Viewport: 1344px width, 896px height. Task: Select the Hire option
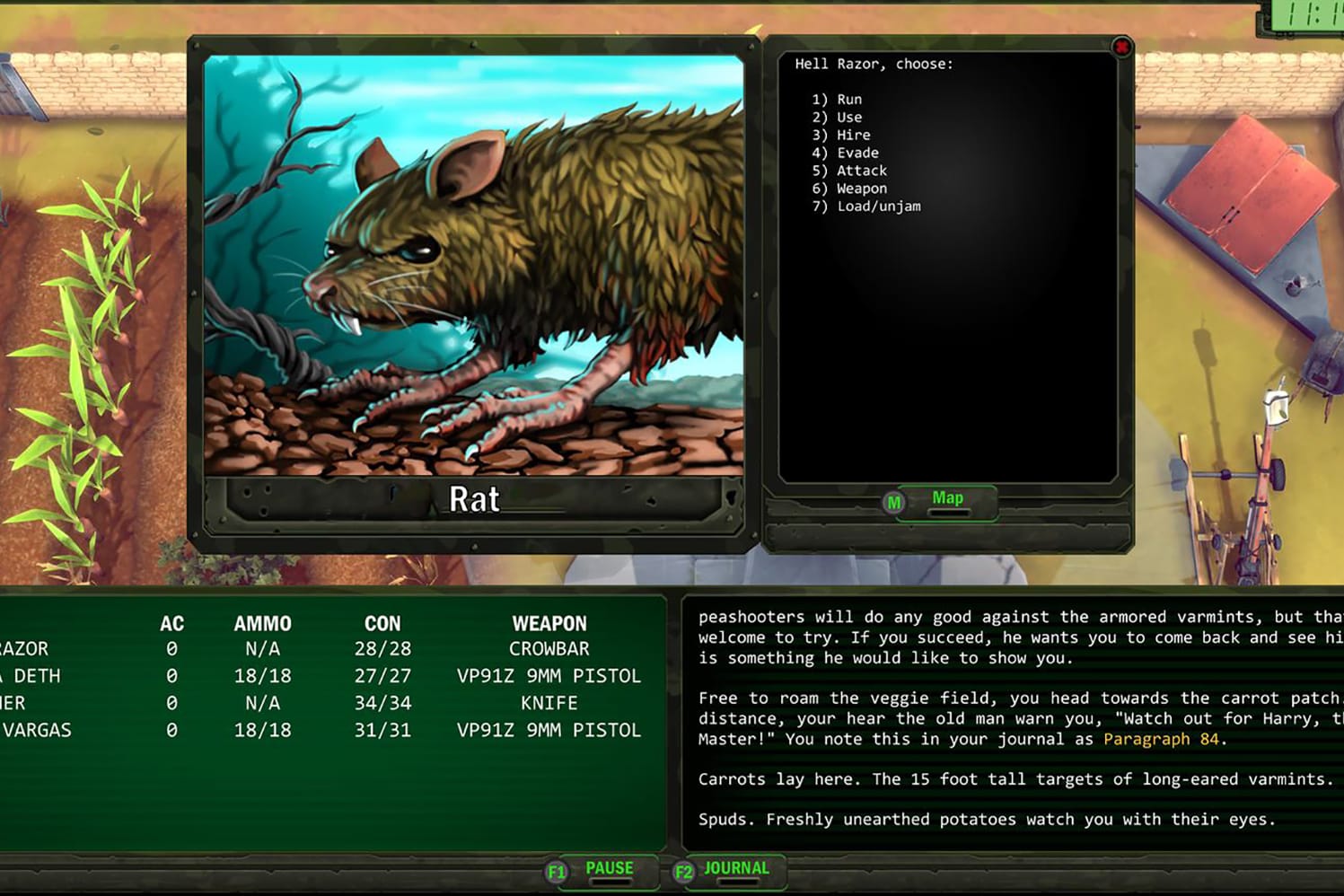pos(841,136)
